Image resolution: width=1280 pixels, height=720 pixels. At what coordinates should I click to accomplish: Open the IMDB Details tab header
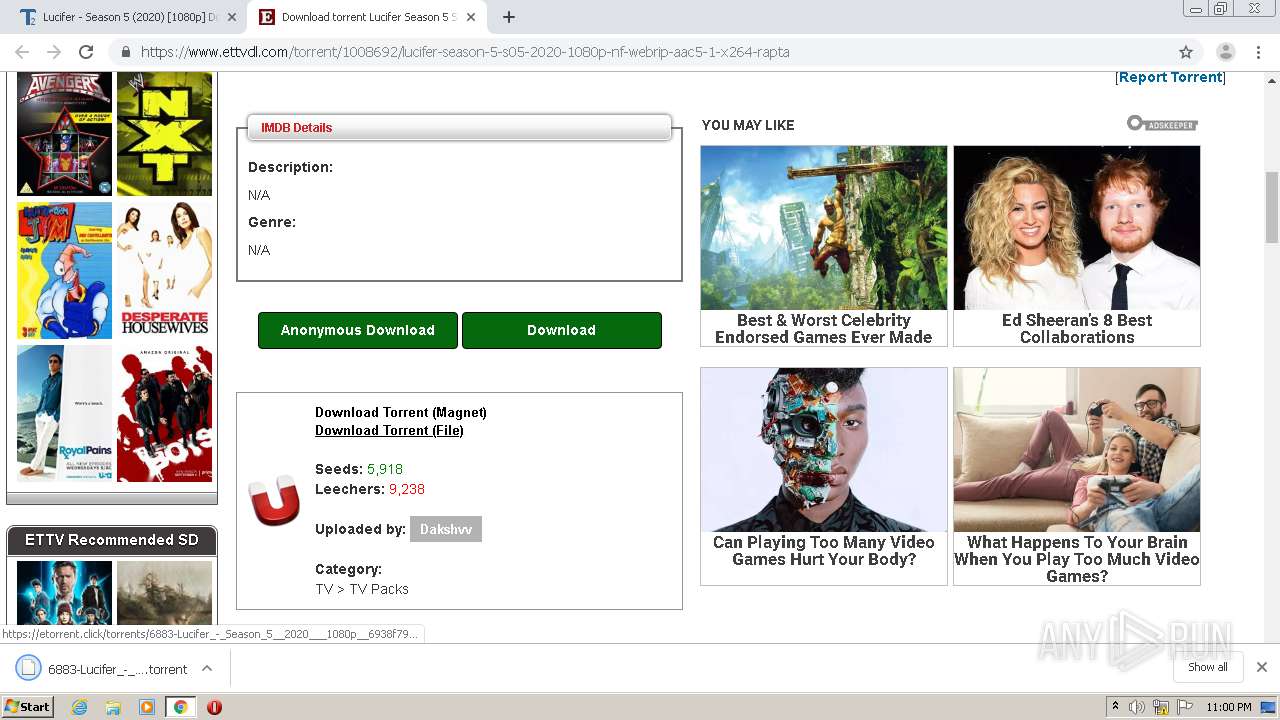(x=459, y=127)
